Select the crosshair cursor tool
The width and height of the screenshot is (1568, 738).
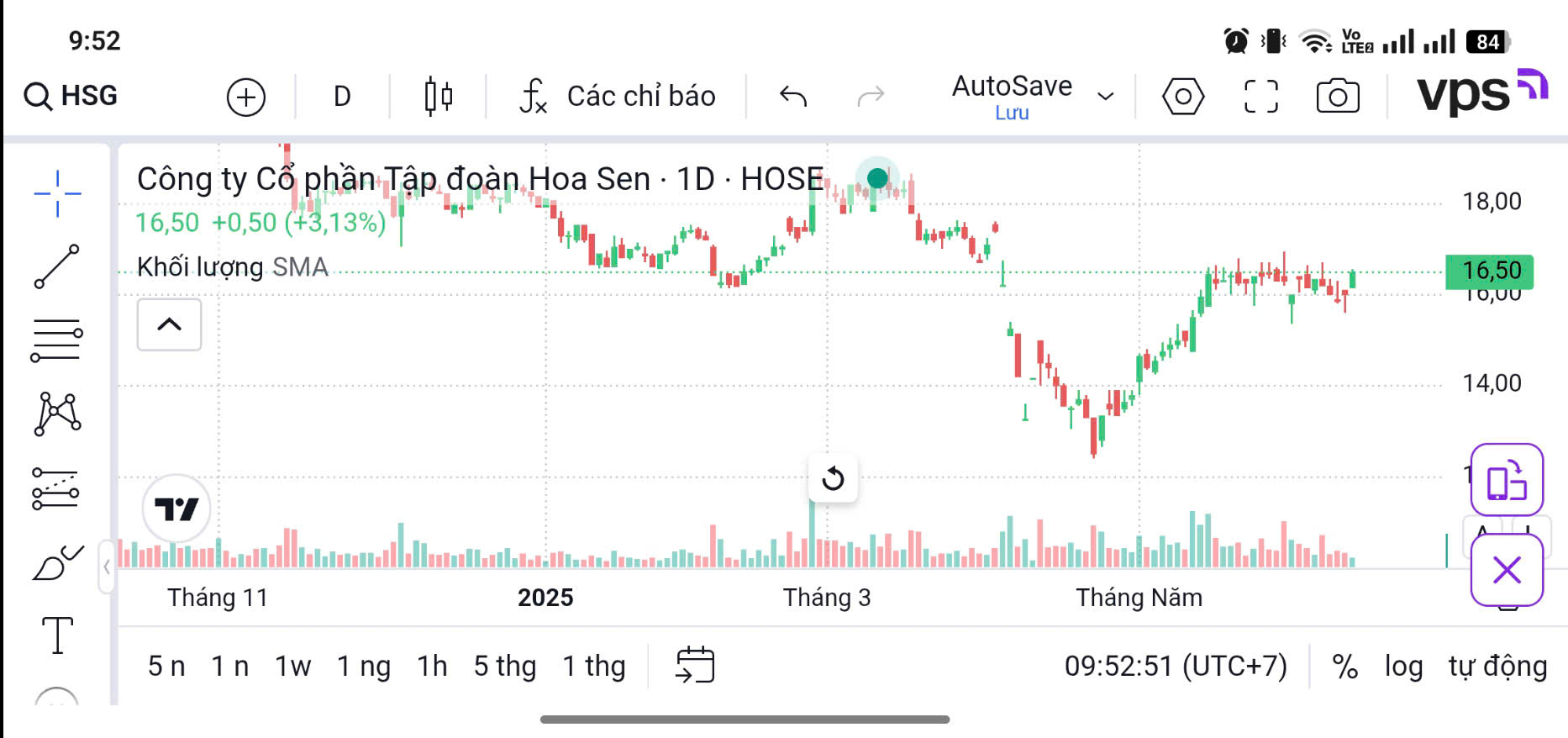tap(57, 193)
